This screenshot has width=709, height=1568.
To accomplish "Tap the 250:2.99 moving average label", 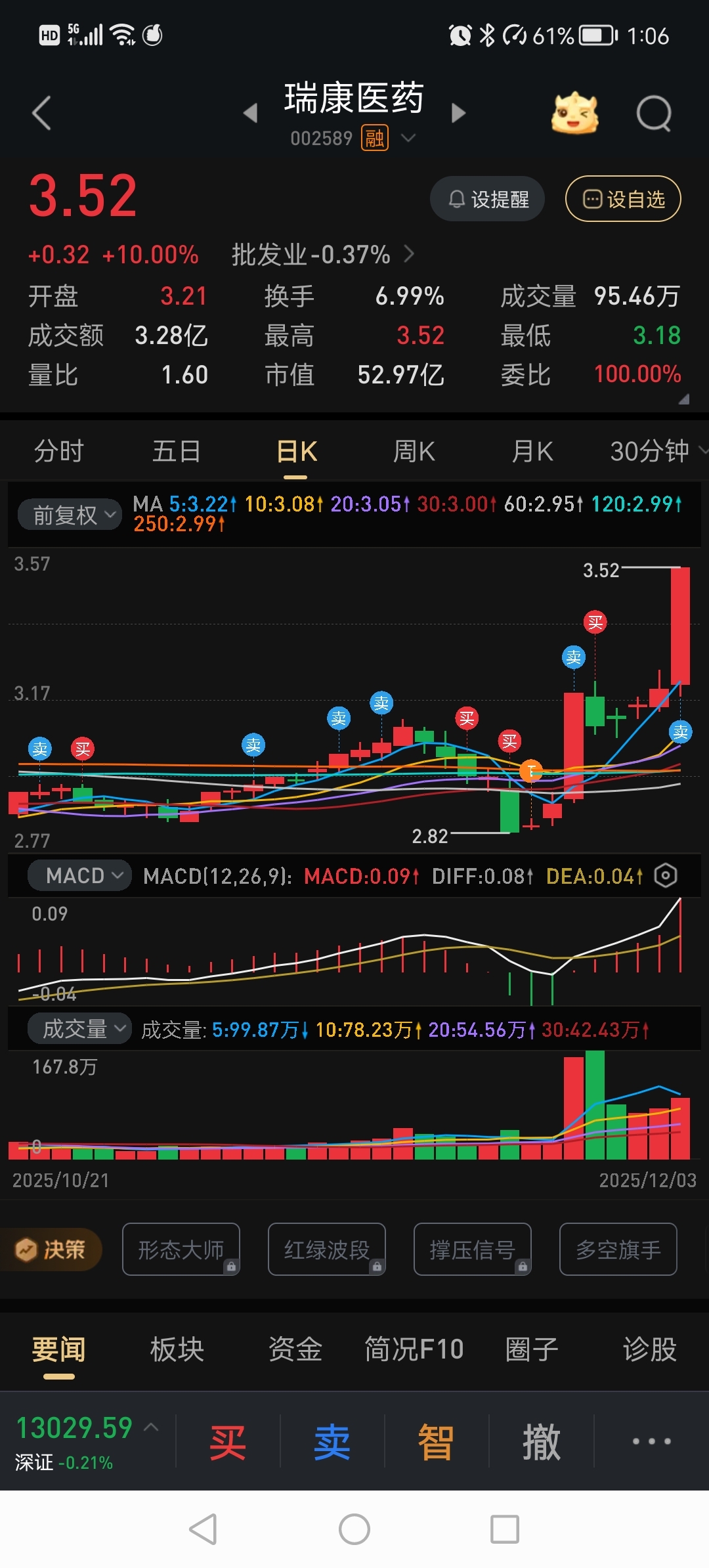I will pos(179,524).
